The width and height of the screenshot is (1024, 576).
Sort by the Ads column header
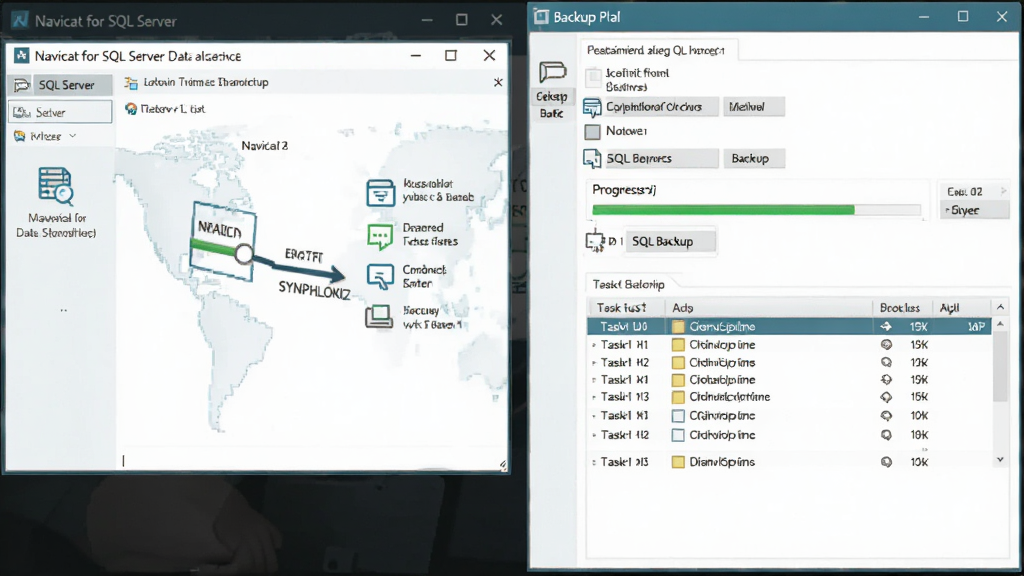pos(768,308)
